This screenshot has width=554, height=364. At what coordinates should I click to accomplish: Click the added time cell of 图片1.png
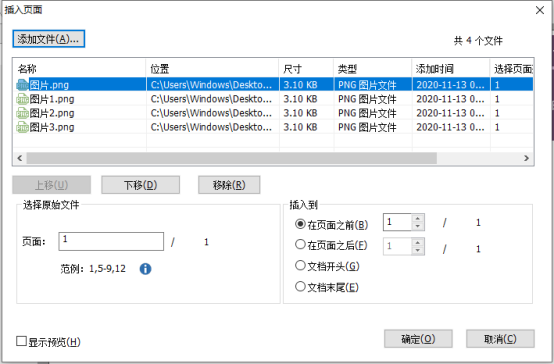(x=451, y=99)
